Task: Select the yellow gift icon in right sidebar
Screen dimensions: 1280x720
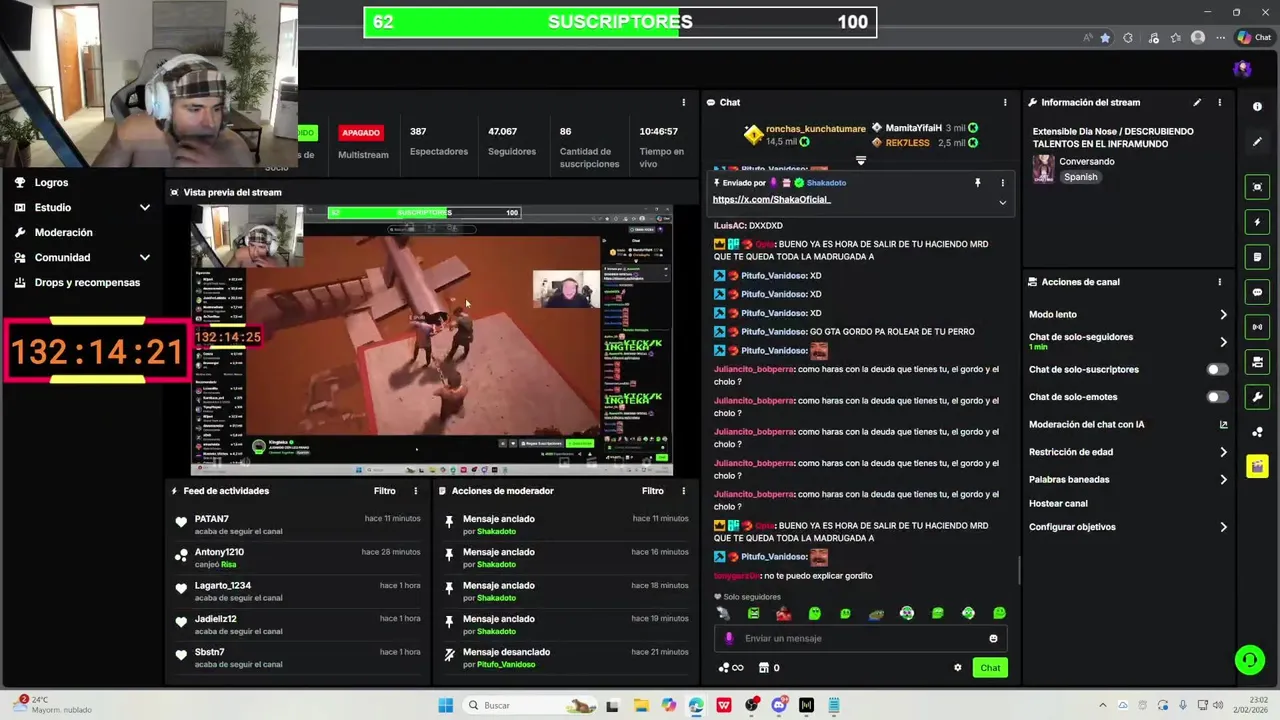Action: (1257, 467)
